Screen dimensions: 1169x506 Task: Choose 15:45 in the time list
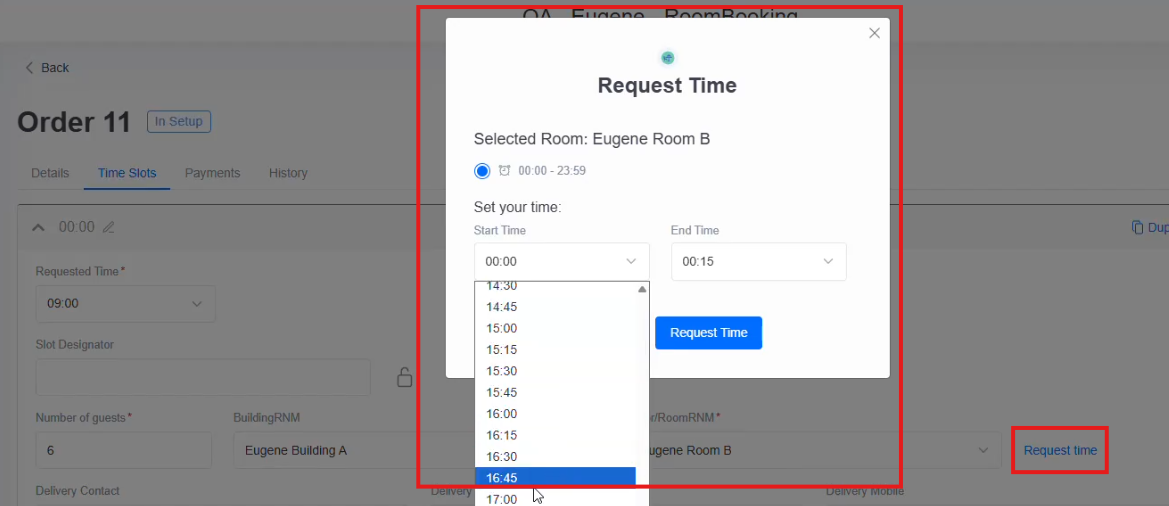(x=555, y=393)
